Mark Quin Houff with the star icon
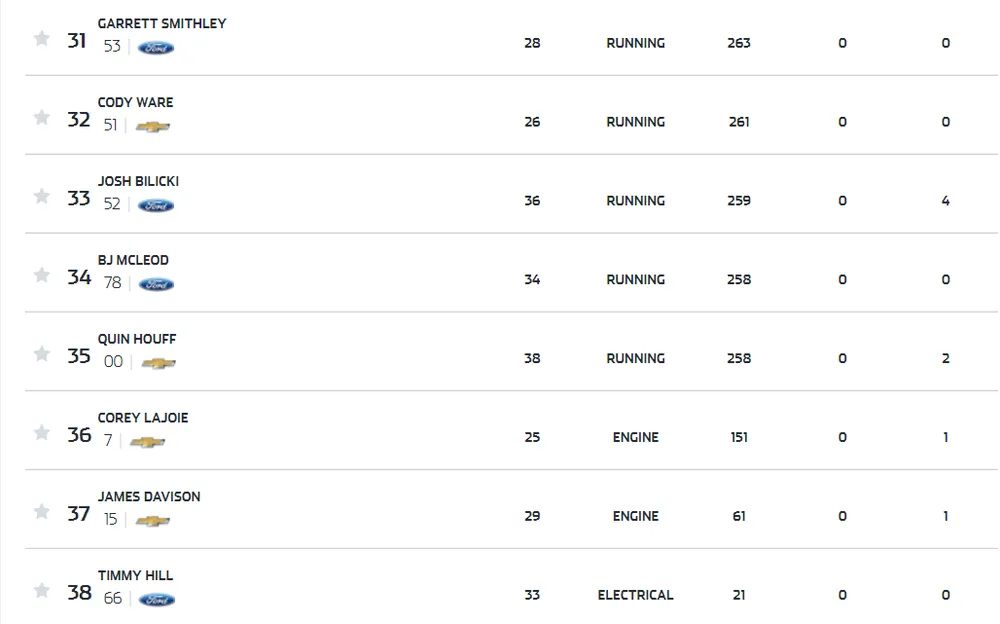1000x624 pixels. click(x=41, y=355)
